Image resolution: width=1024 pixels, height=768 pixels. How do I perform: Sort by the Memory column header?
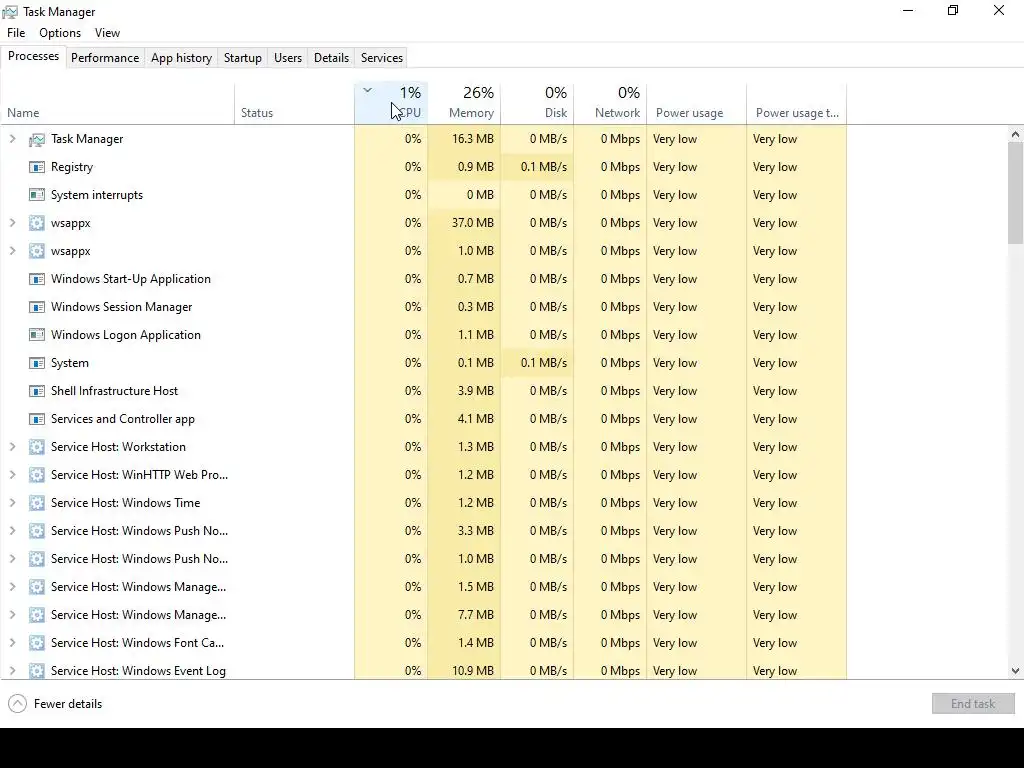pos(464,104)
